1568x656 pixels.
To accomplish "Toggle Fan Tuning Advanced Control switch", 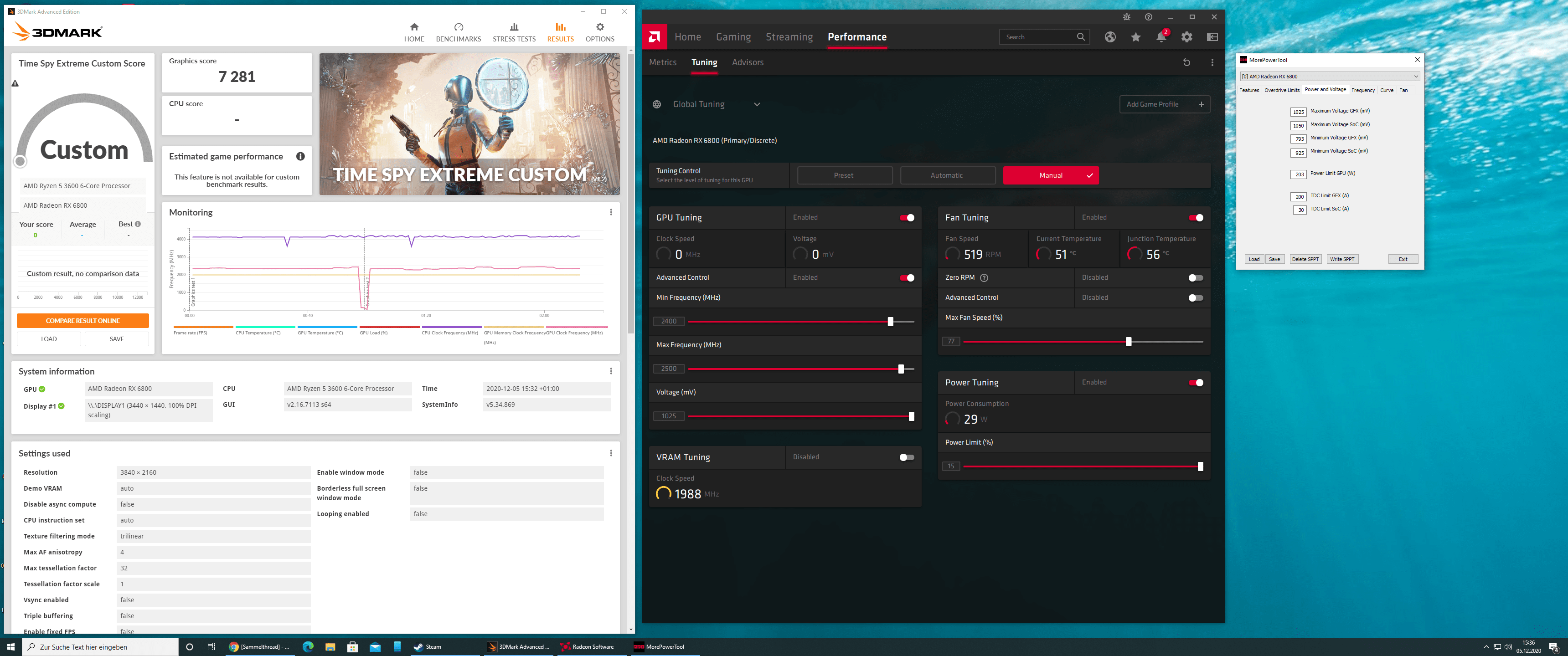I will click(x=1196, y=298).
